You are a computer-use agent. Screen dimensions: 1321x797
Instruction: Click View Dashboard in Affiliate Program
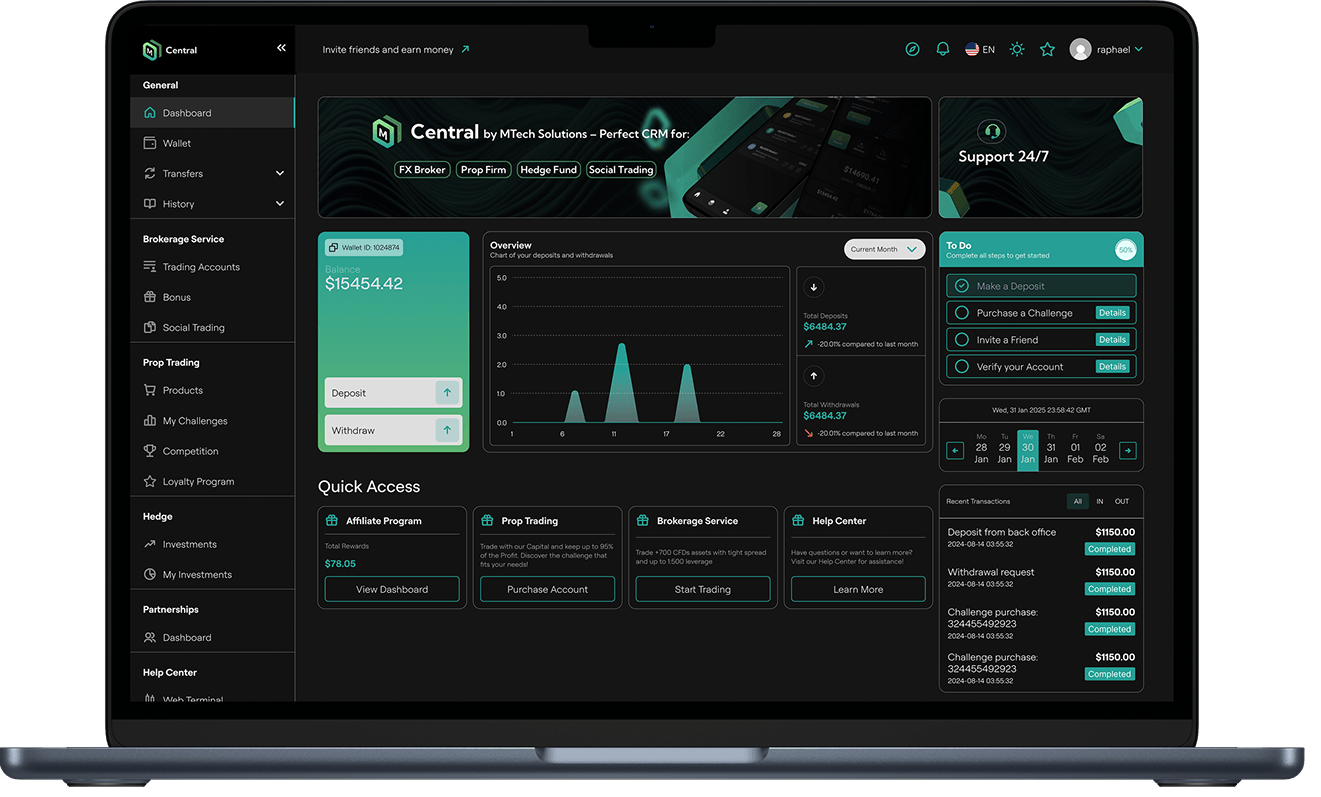[392, 589]
